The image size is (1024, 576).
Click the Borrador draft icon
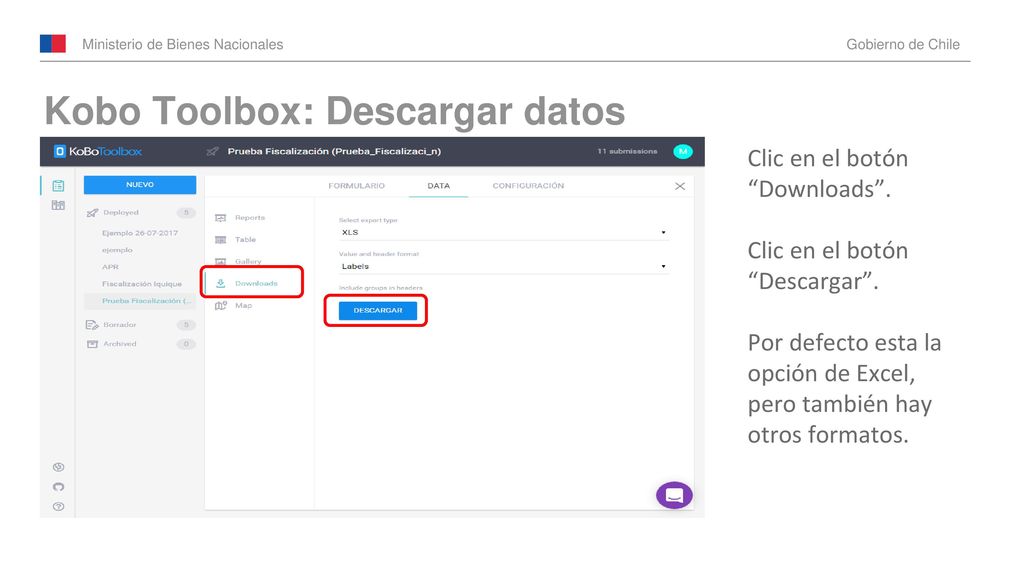click(x=92, y=325)
